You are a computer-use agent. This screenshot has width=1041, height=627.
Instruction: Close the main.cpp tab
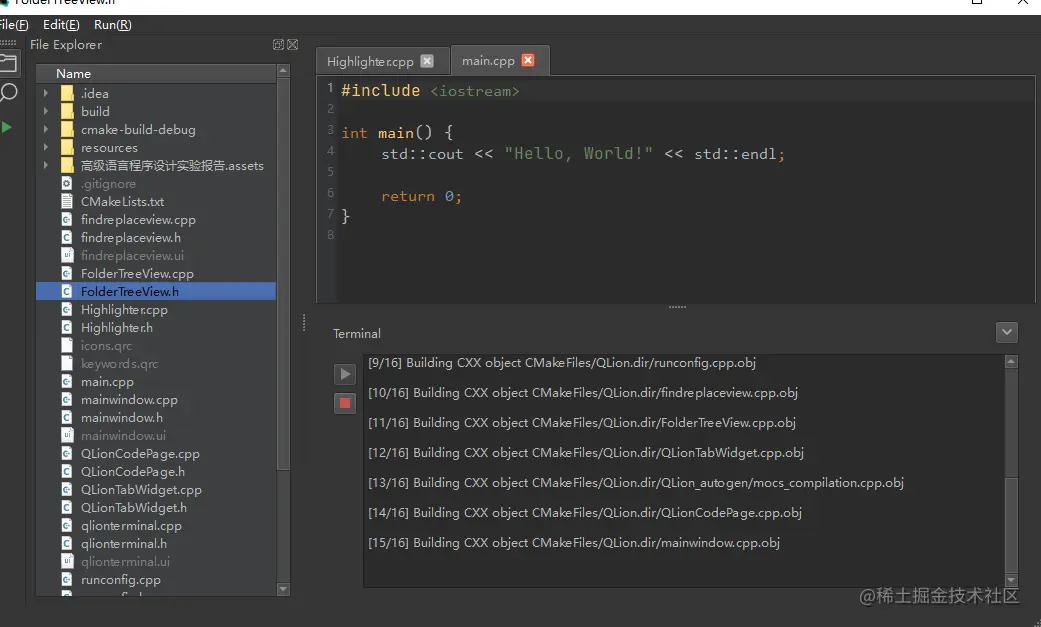(528, 60)
